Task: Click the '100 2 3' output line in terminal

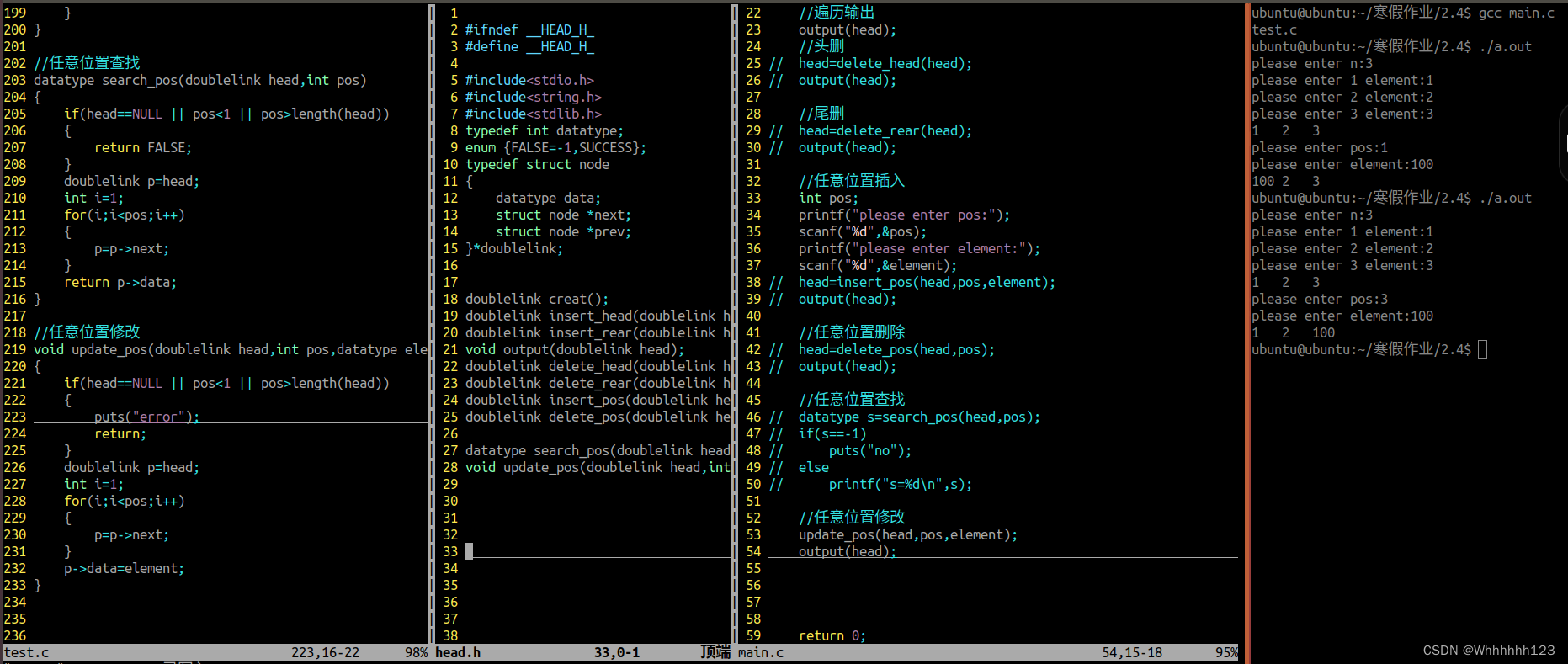Action: click(x=1286, y=181)
